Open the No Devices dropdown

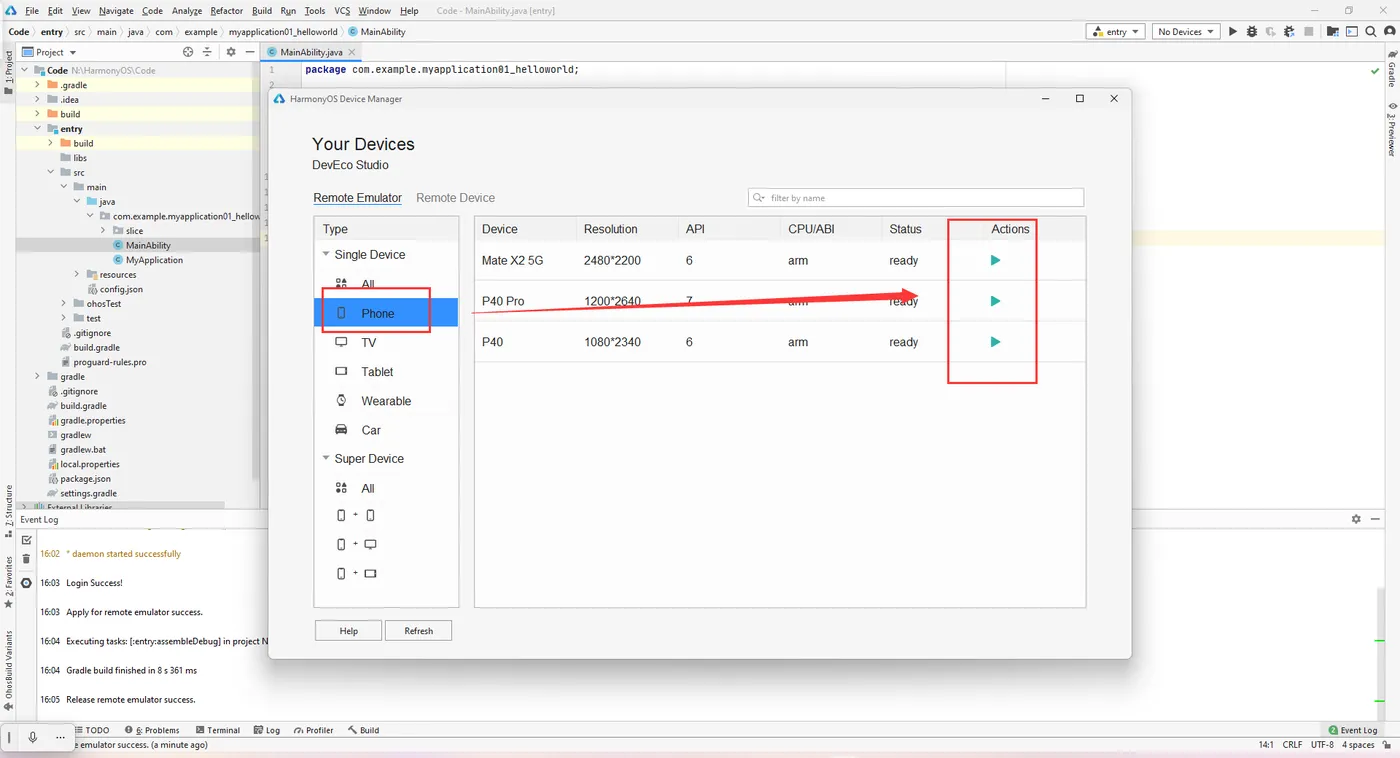click(x=1185, y=32)
